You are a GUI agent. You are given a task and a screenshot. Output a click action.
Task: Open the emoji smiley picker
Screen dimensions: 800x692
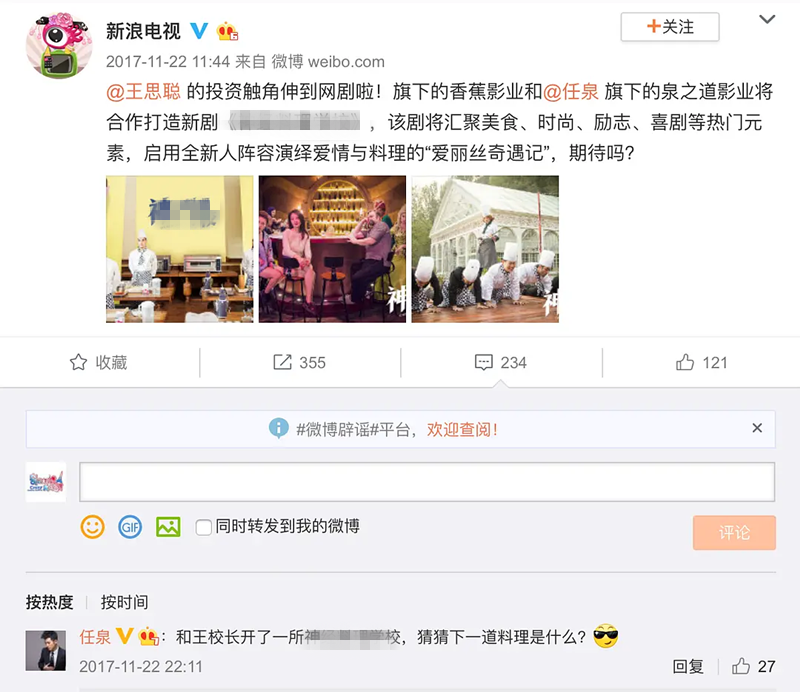pyautogui.click(x=92, y=527)
